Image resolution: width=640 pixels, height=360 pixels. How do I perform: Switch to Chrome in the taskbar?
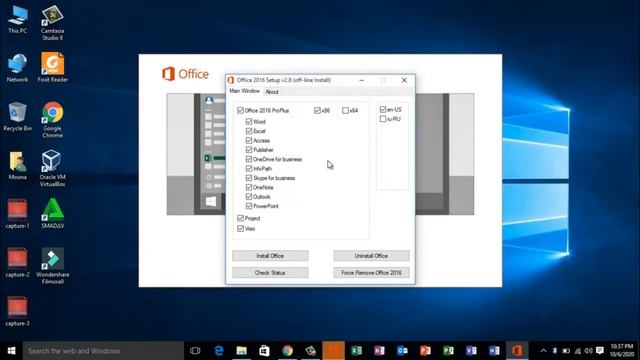[287, 351]
